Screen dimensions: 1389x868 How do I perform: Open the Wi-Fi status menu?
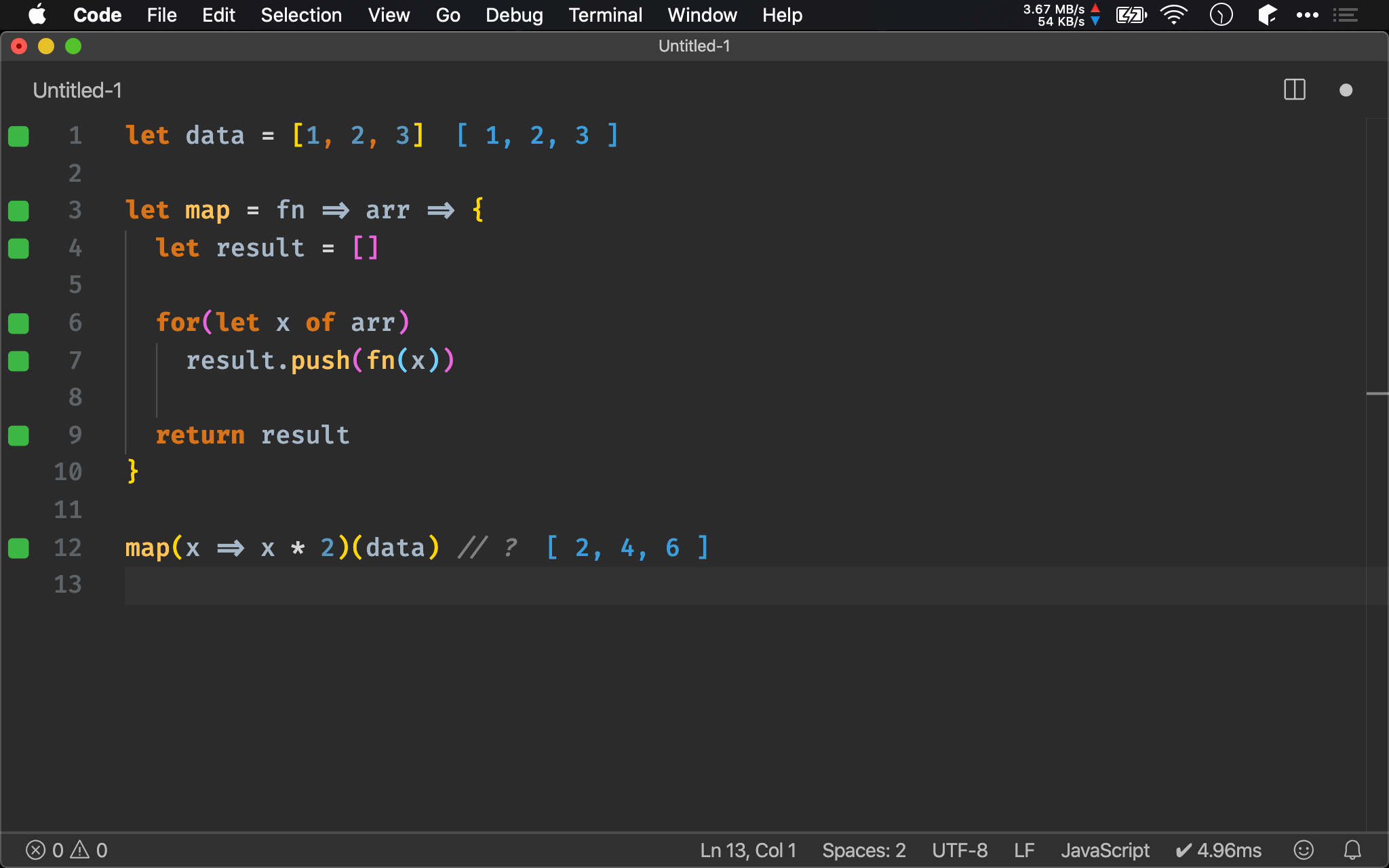click(x=1174, y=15)
